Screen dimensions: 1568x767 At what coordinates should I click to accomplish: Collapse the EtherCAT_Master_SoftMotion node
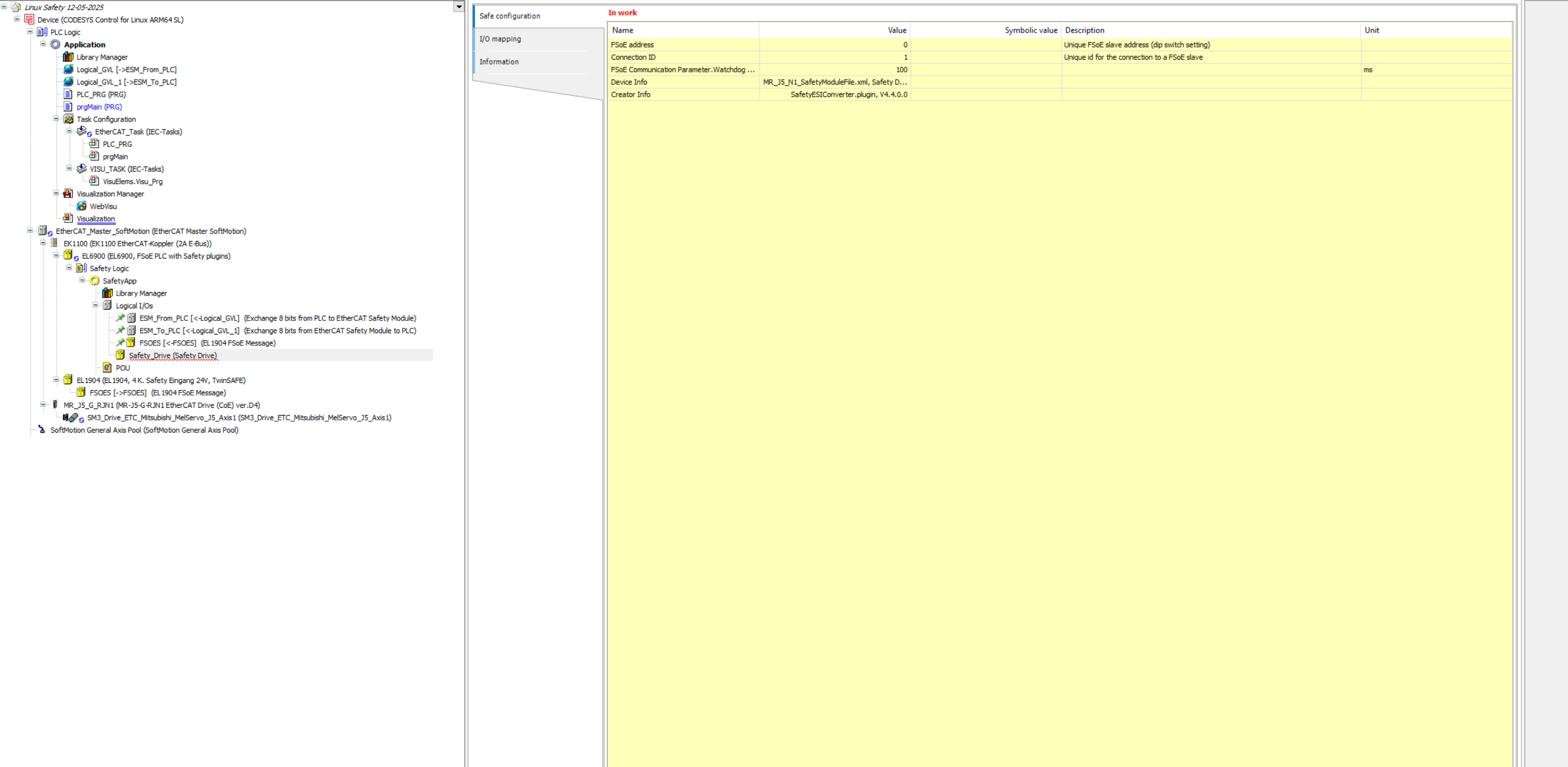point(30,231)
